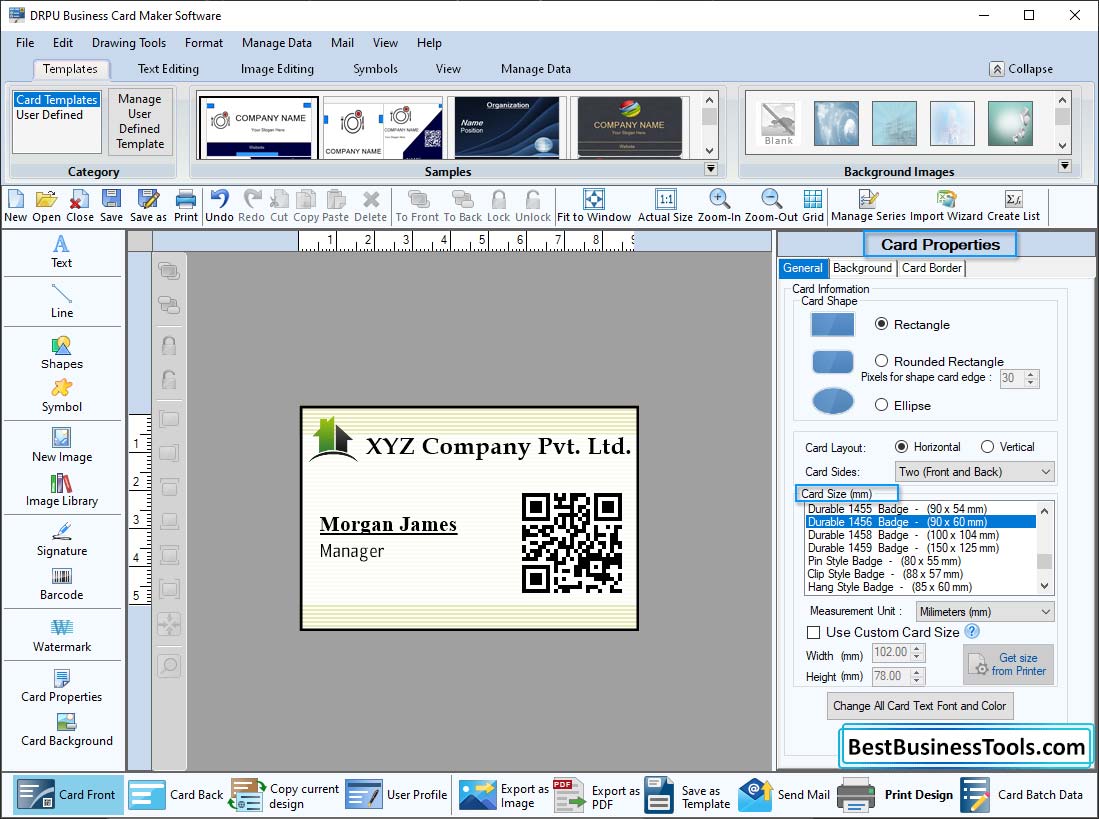Switch to the Text Editing ribbon tab
The image size is (1099, 819).
168,69
